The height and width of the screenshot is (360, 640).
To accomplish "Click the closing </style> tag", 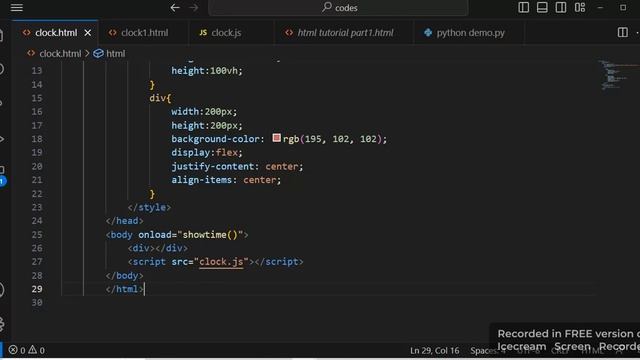I will [149, 207].
